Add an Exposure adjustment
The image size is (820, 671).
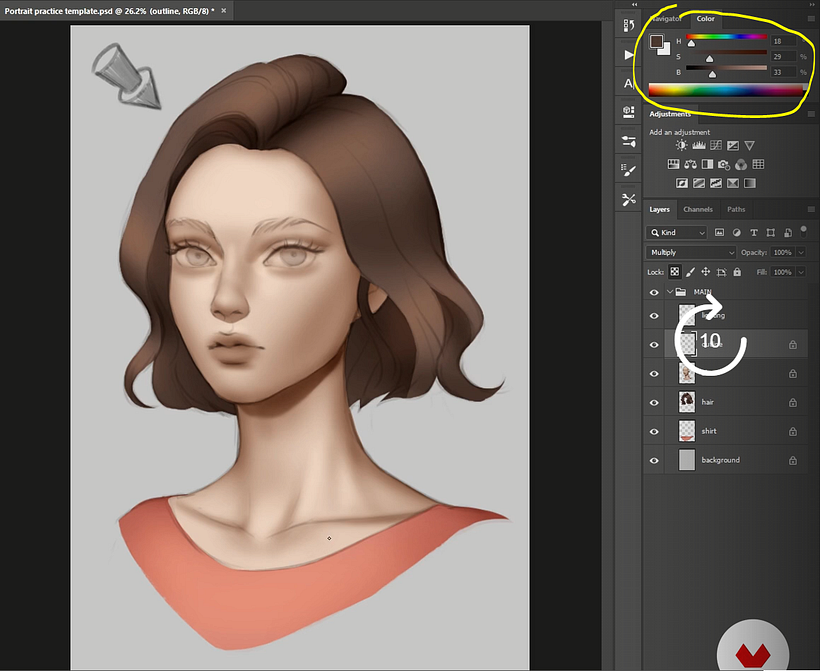click(733, 145)
